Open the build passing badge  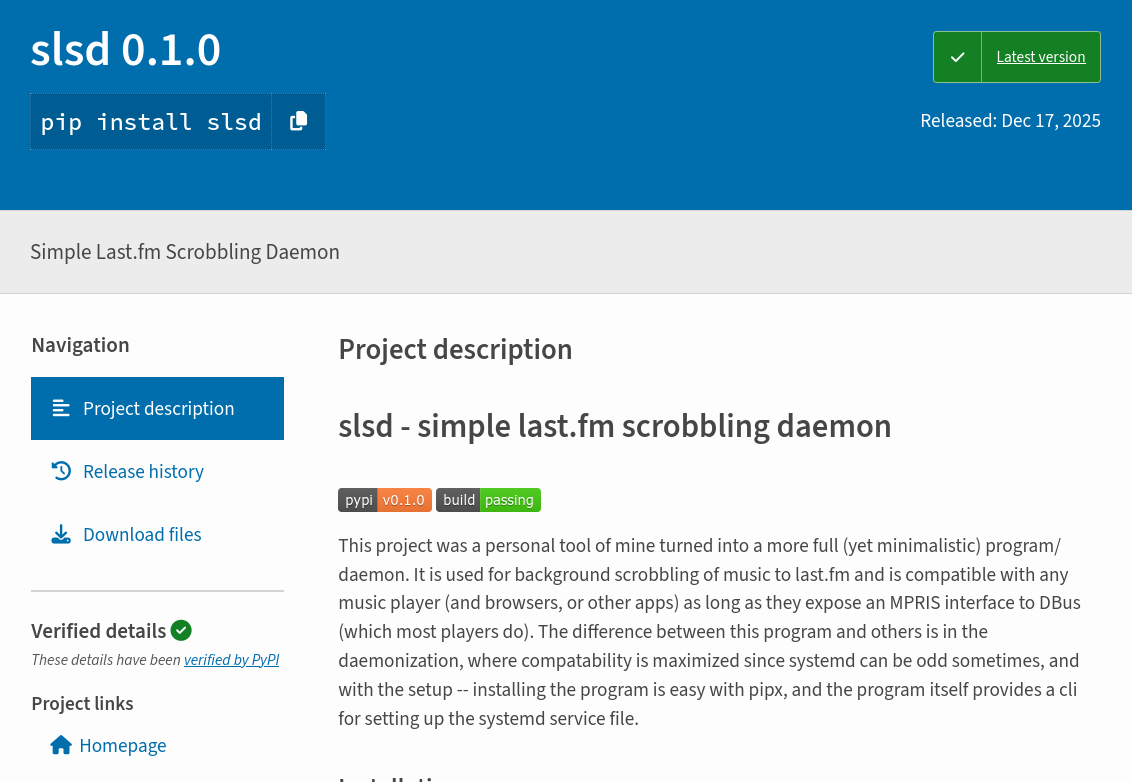(488, 500)
